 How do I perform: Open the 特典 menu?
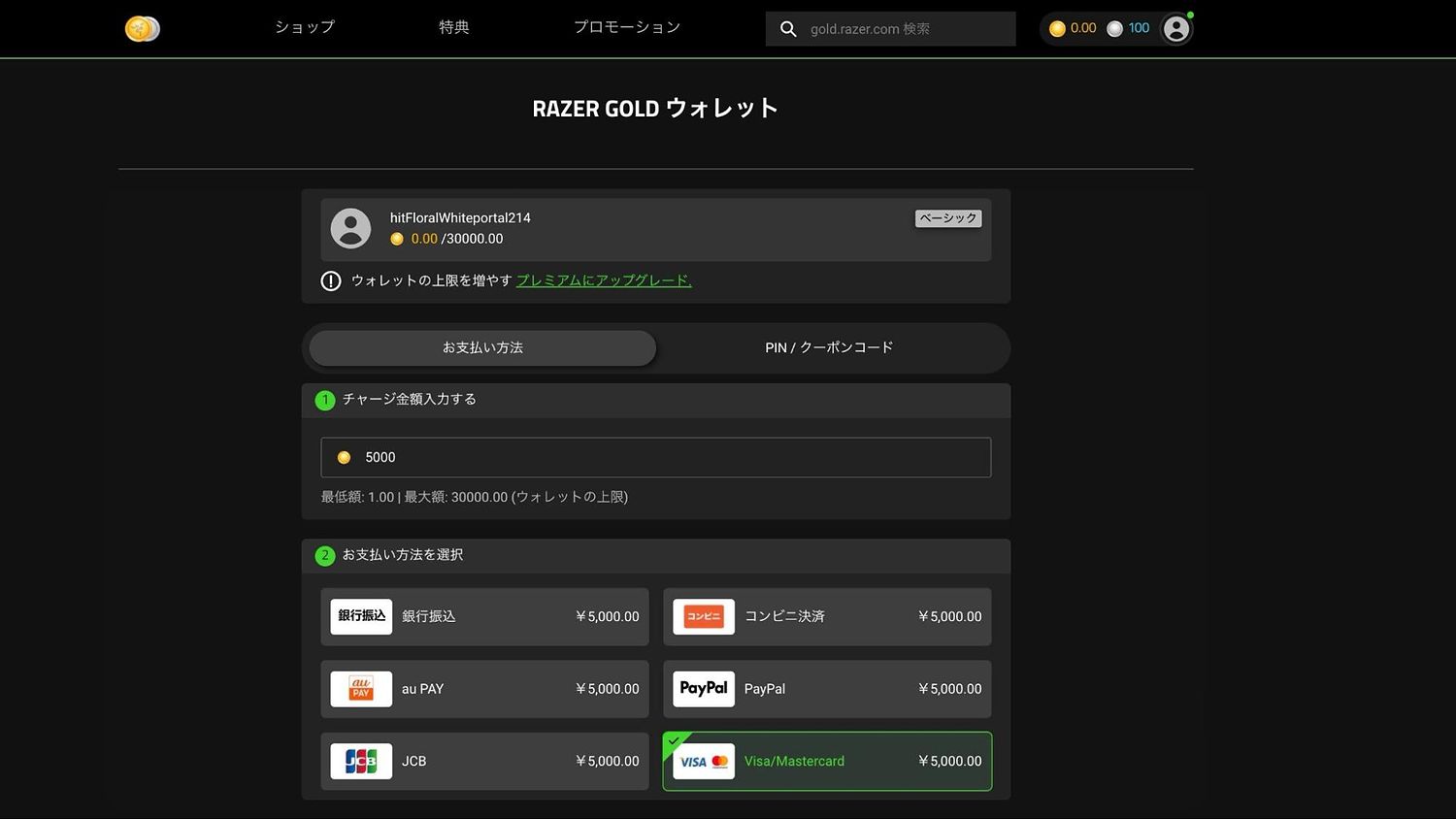pos(454,27)
